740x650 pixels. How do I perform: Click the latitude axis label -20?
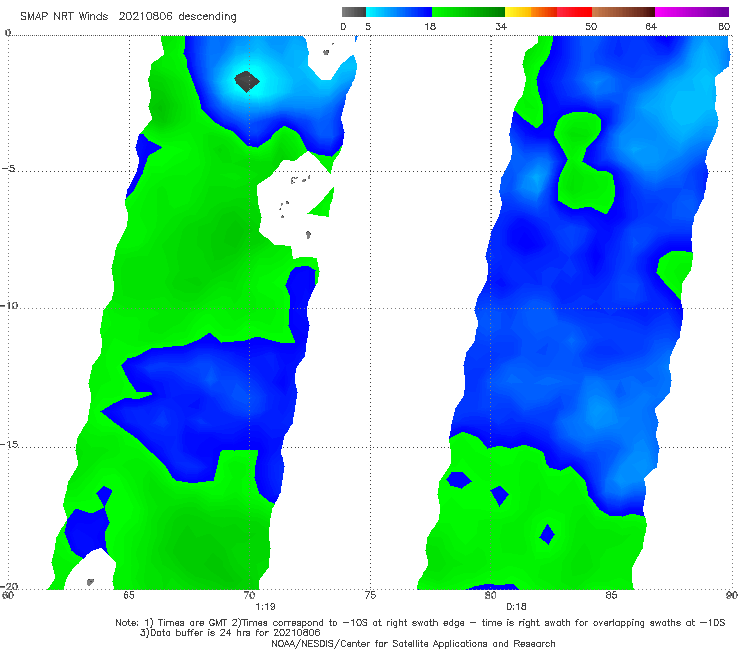(9, 586)
